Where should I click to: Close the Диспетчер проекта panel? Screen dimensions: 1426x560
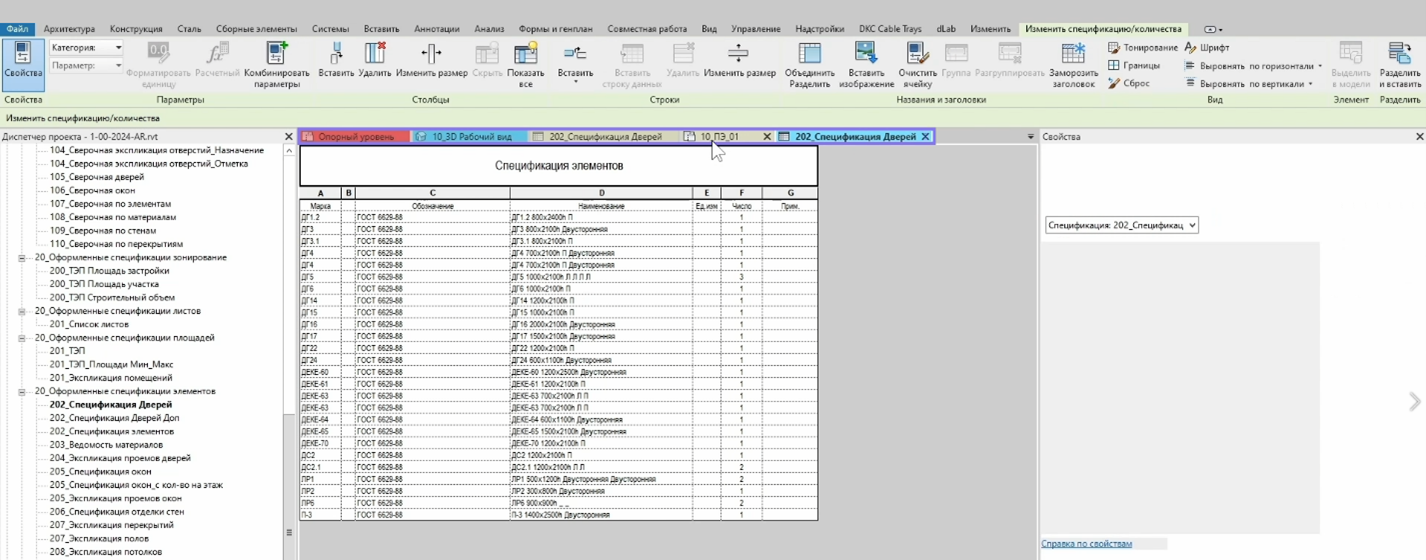(x=289, y=137)
